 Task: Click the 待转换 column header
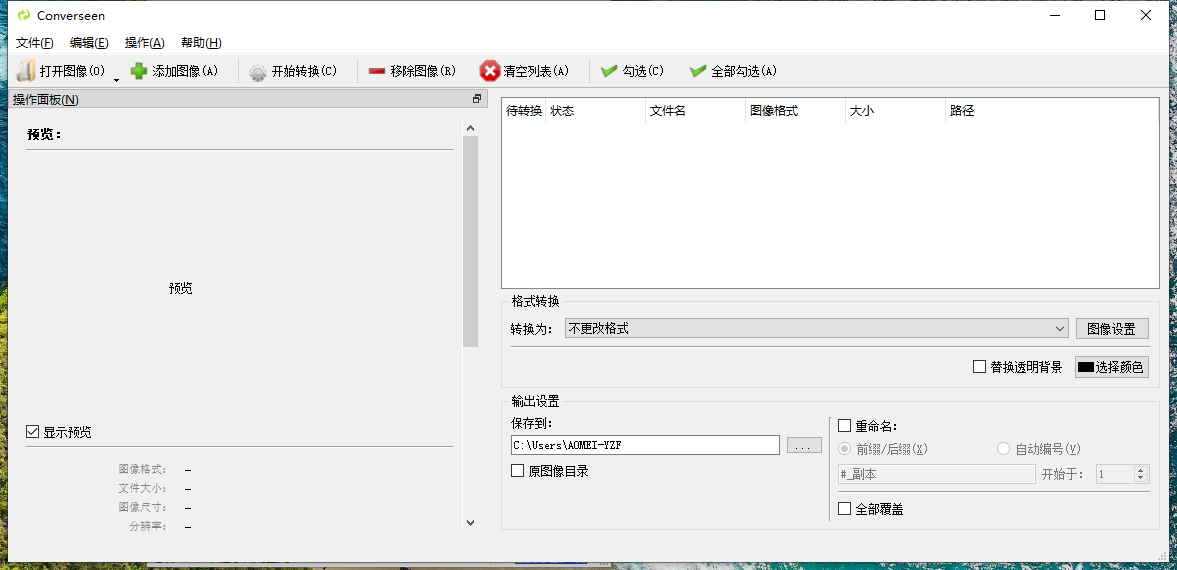point(524,111)
